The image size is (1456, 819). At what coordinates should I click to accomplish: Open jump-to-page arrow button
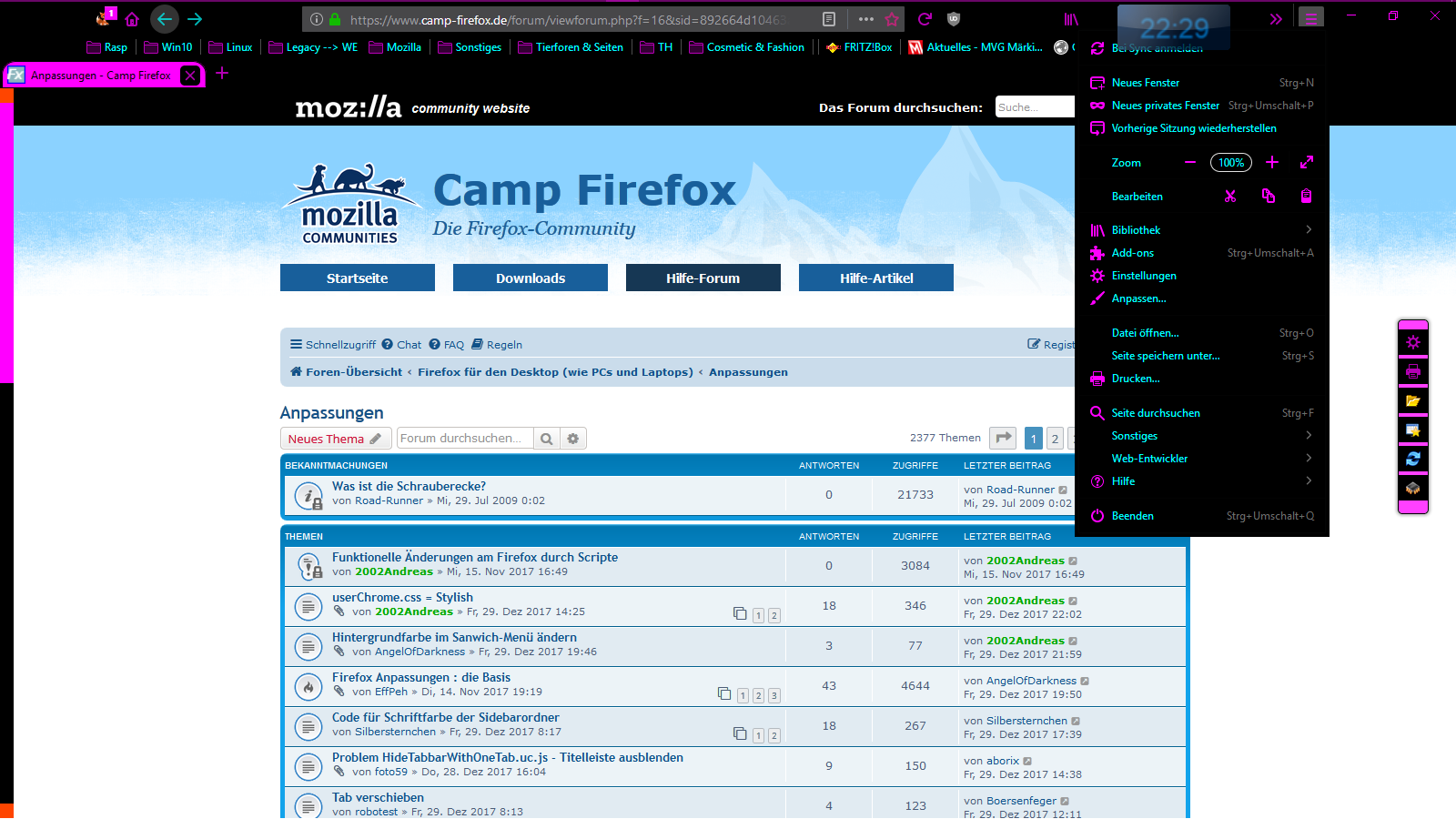pos(1003,439)
